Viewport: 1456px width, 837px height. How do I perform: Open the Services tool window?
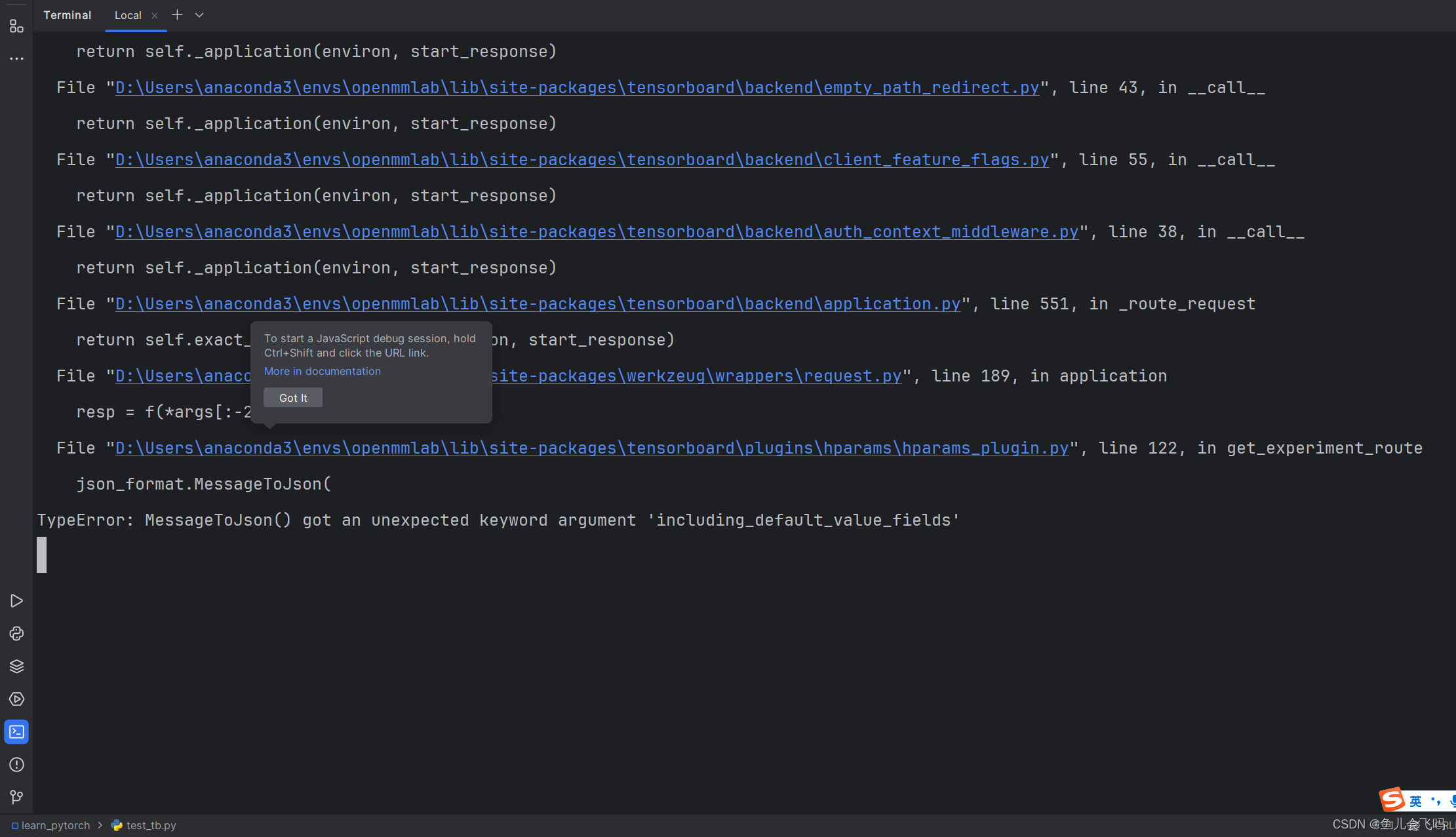(16, 699)
